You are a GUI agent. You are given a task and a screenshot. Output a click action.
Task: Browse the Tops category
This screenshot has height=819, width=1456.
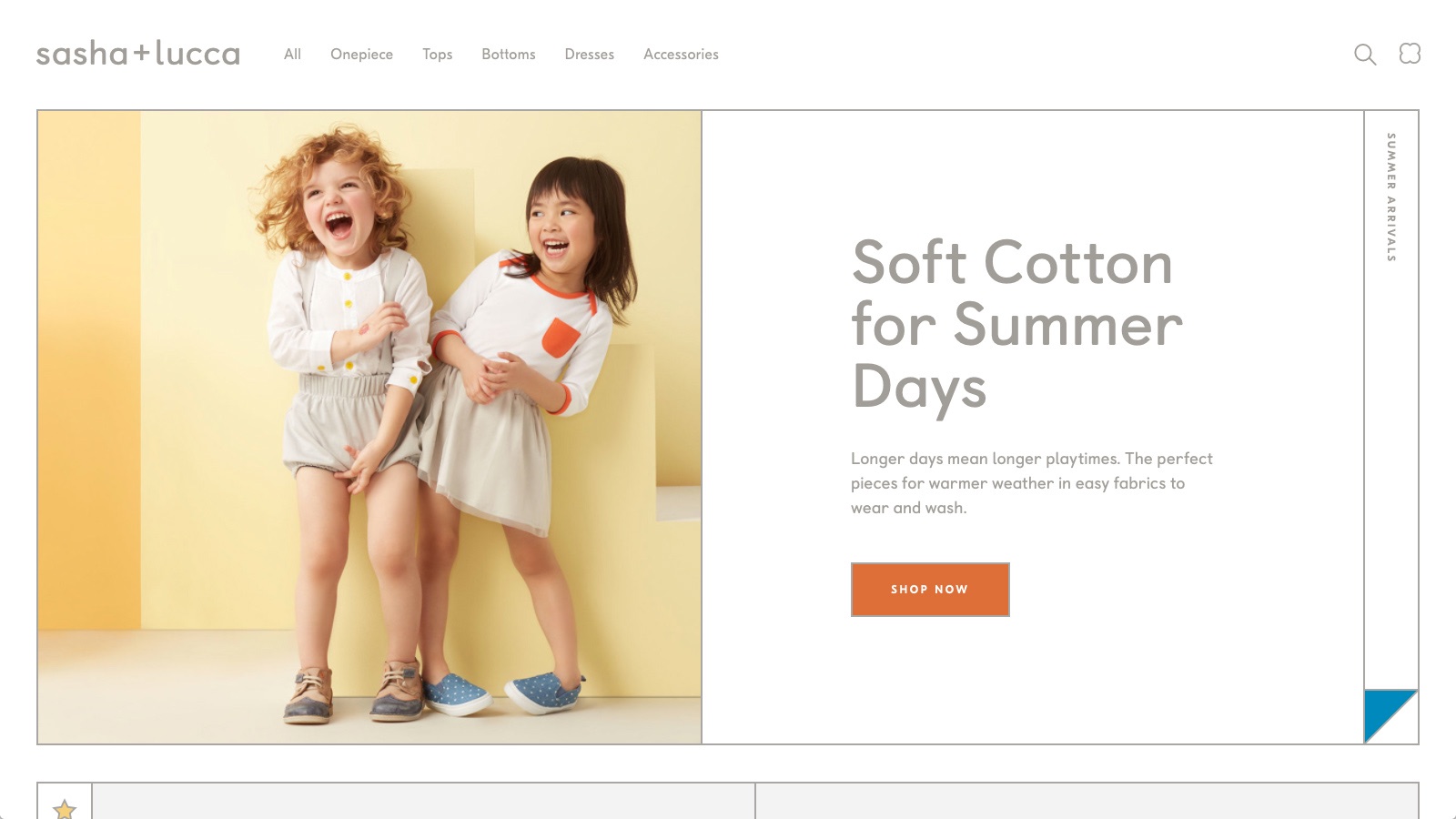tap(438, 55)
